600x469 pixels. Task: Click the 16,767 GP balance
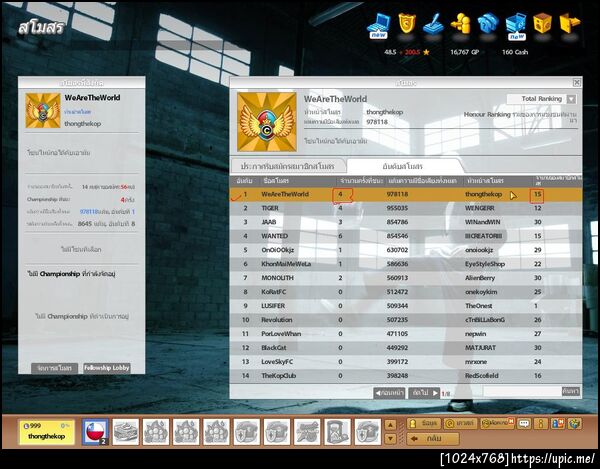[464, 52]
